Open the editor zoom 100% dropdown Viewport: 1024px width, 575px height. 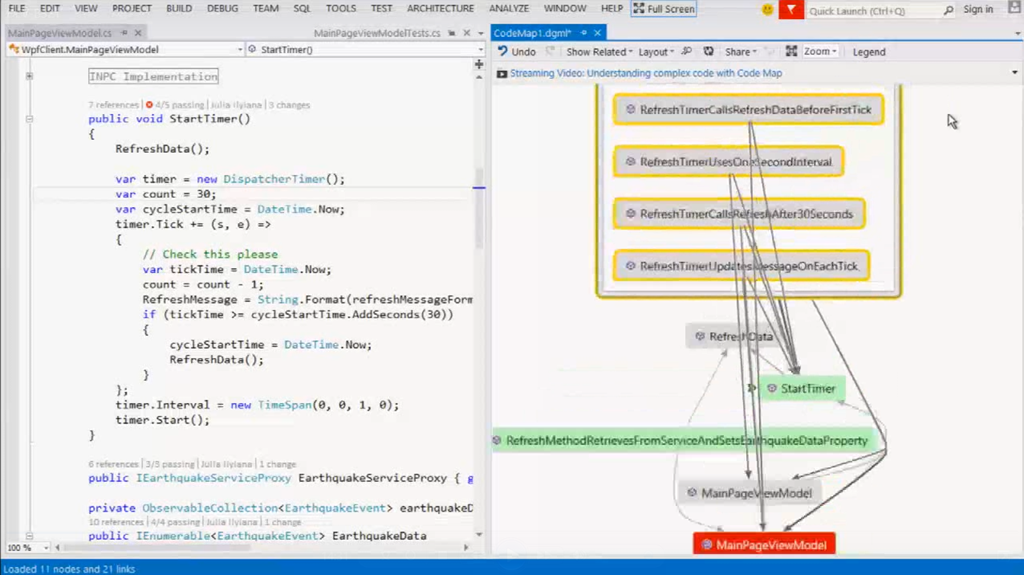[x=28, y=548]
